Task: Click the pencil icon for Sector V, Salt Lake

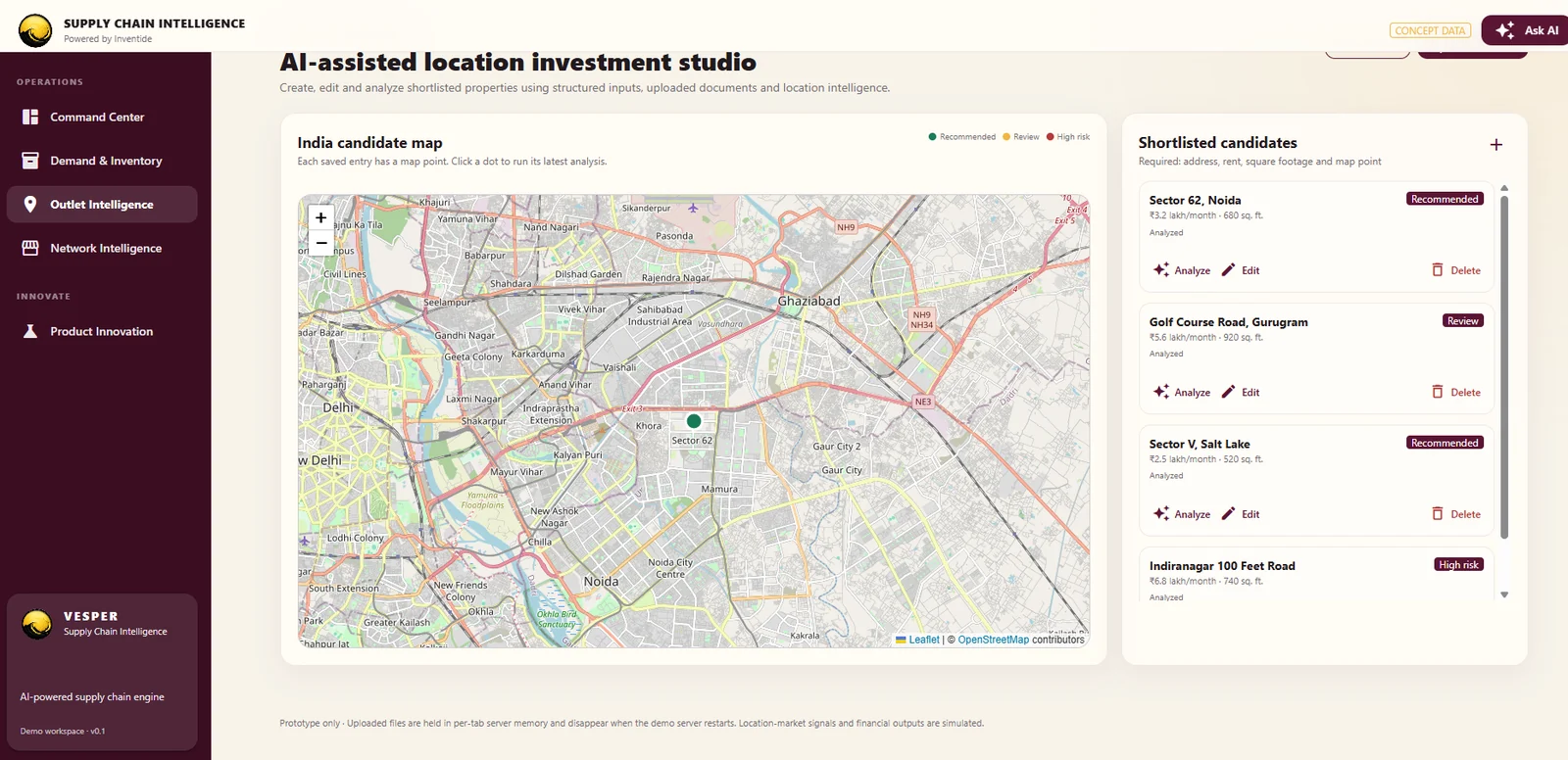Action: pyautogui.click(x=1228, y=514)
